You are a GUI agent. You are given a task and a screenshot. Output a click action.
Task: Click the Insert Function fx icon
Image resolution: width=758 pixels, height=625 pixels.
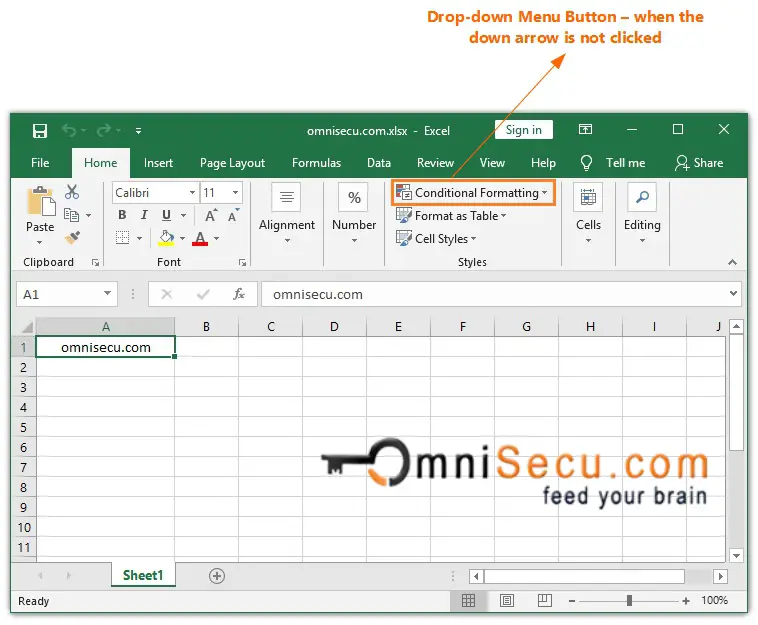(x=239, y=294)
